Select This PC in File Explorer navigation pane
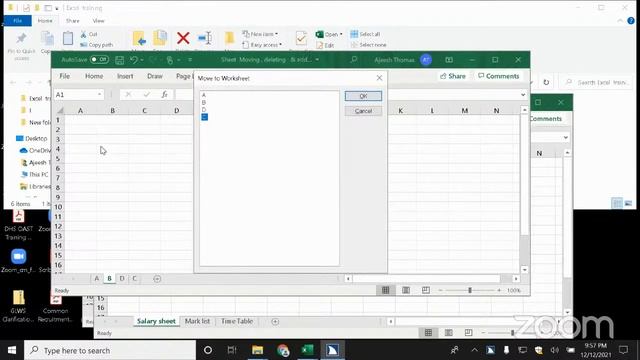 pos(35,174)
